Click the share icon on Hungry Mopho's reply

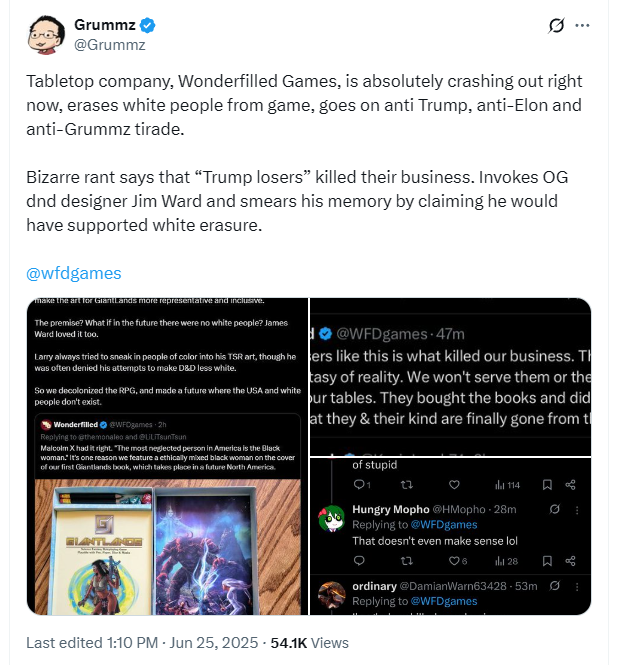click(x=571, y=561)
